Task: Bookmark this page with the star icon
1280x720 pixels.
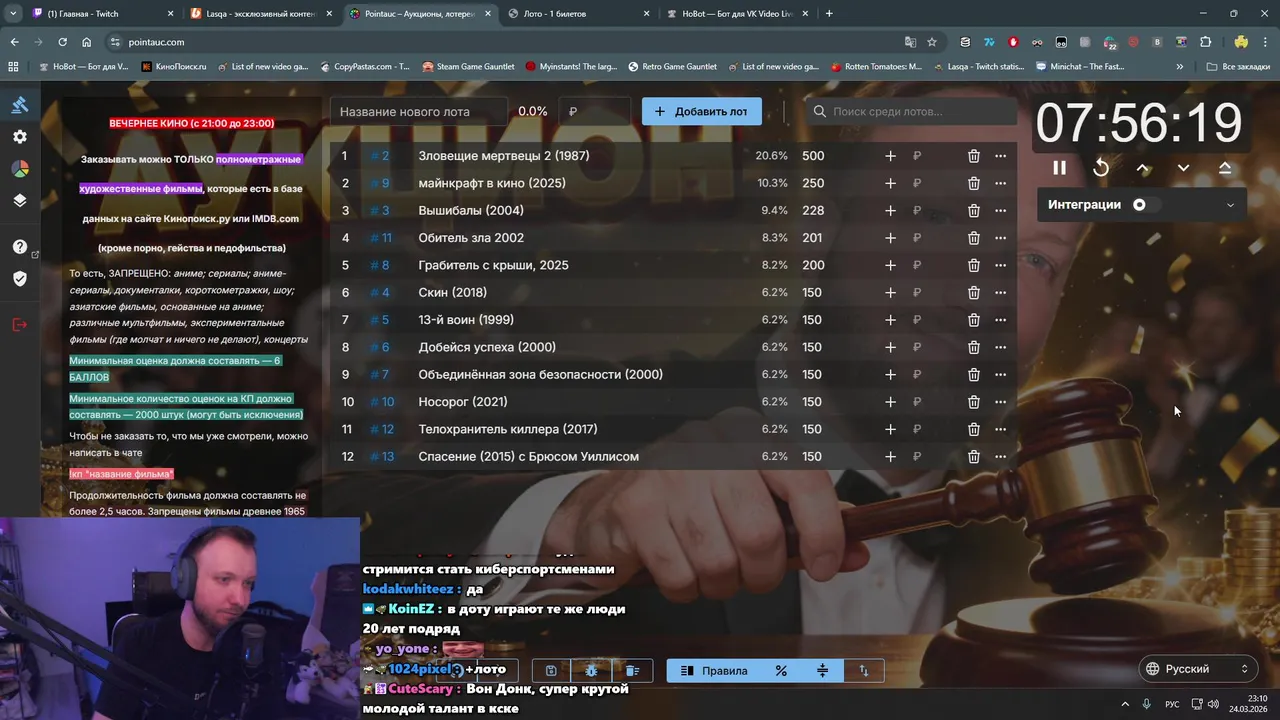Action: [x=932, y=42]
